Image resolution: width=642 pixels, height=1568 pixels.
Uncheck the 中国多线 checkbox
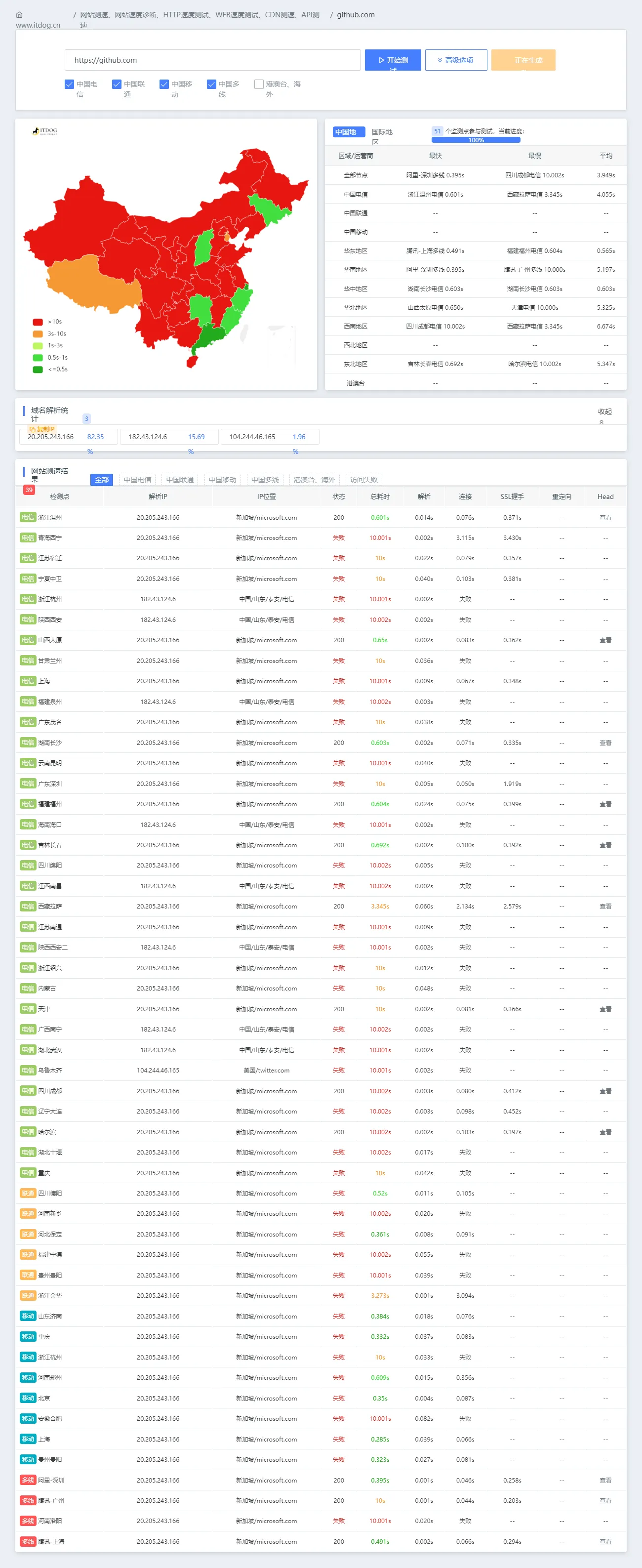pos(212,84)
